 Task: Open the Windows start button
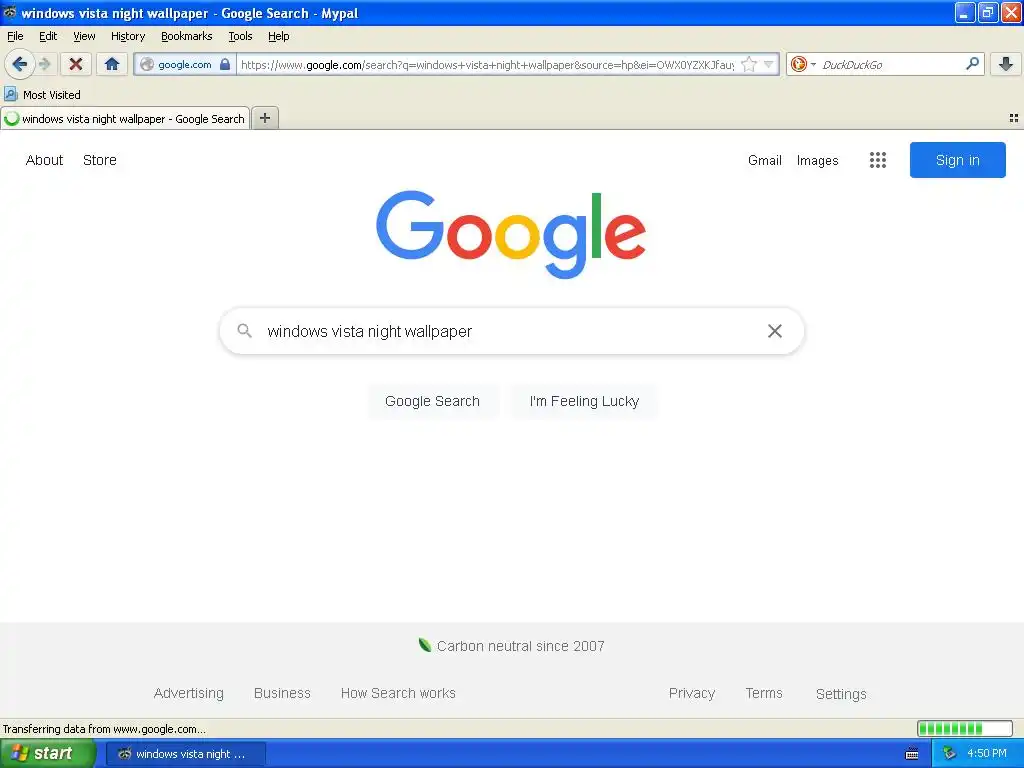tap(47, 753)
